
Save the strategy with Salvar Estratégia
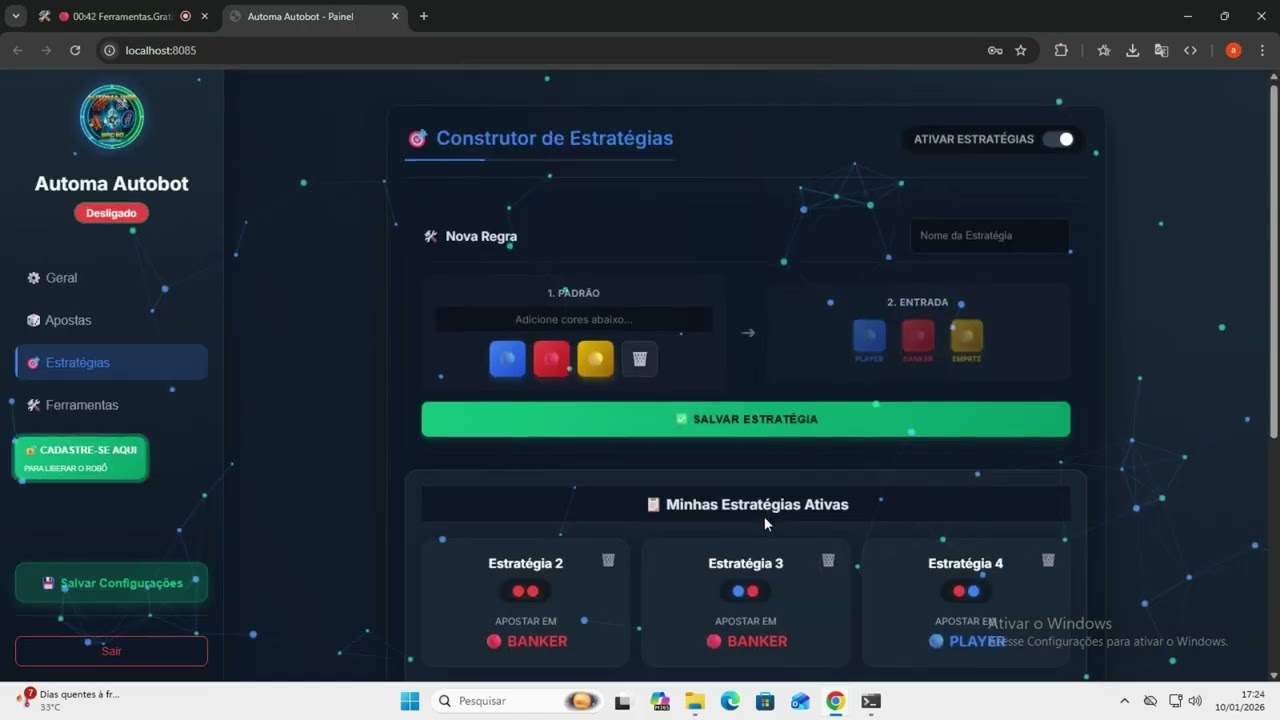pyautogui.click(x=746, y=419)
